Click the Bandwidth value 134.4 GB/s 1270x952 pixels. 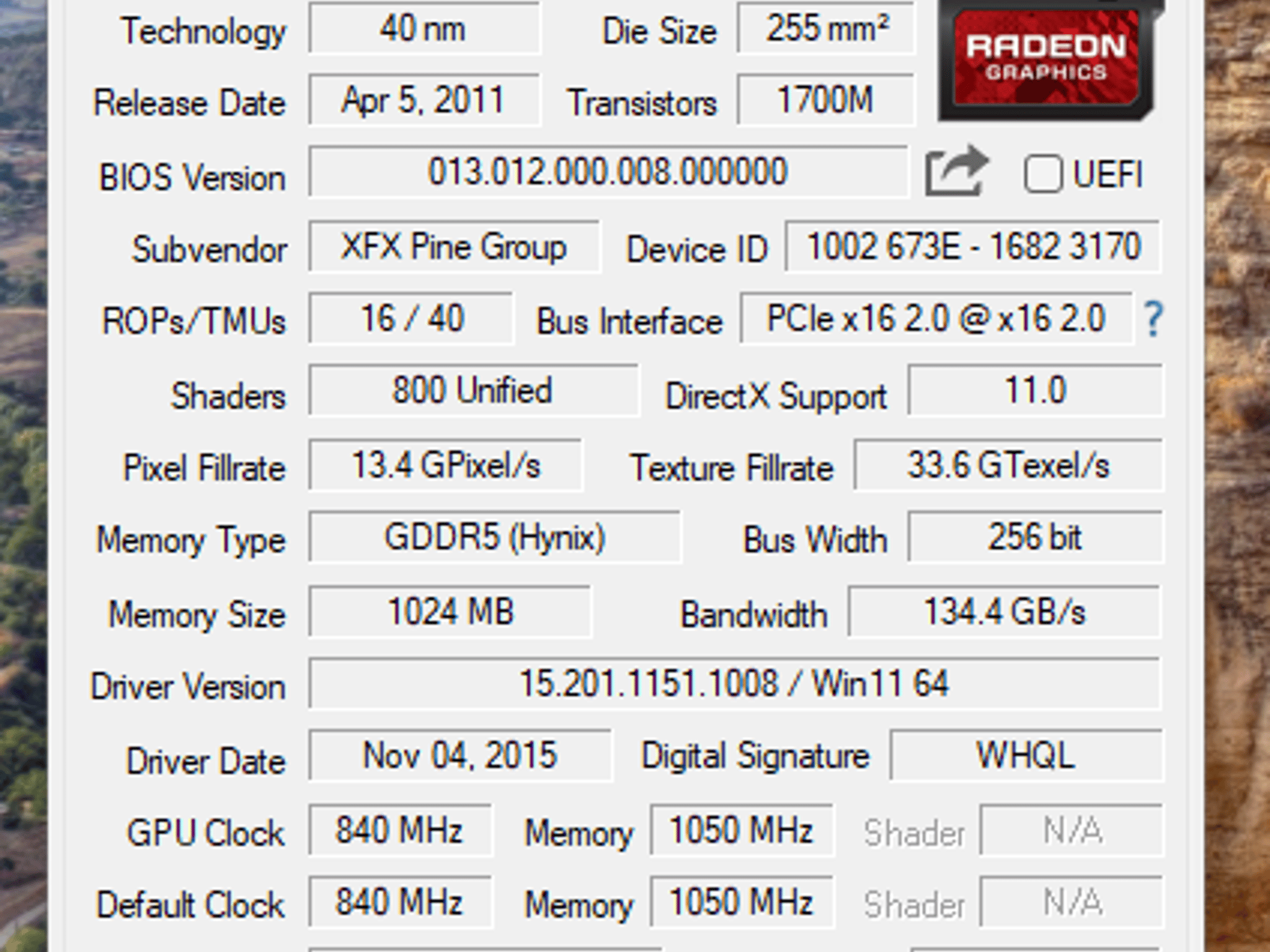1005,612
